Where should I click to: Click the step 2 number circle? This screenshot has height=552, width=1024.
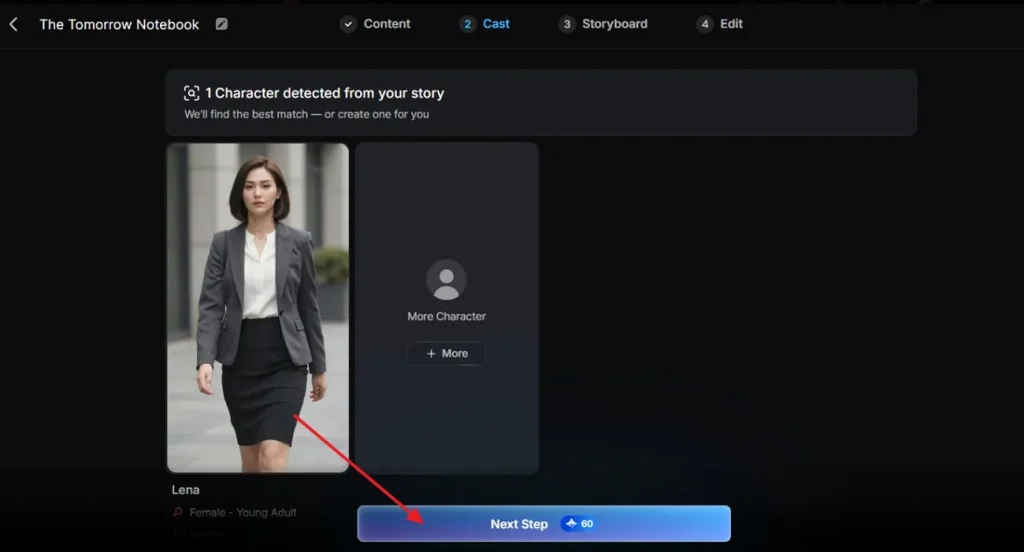467,24
